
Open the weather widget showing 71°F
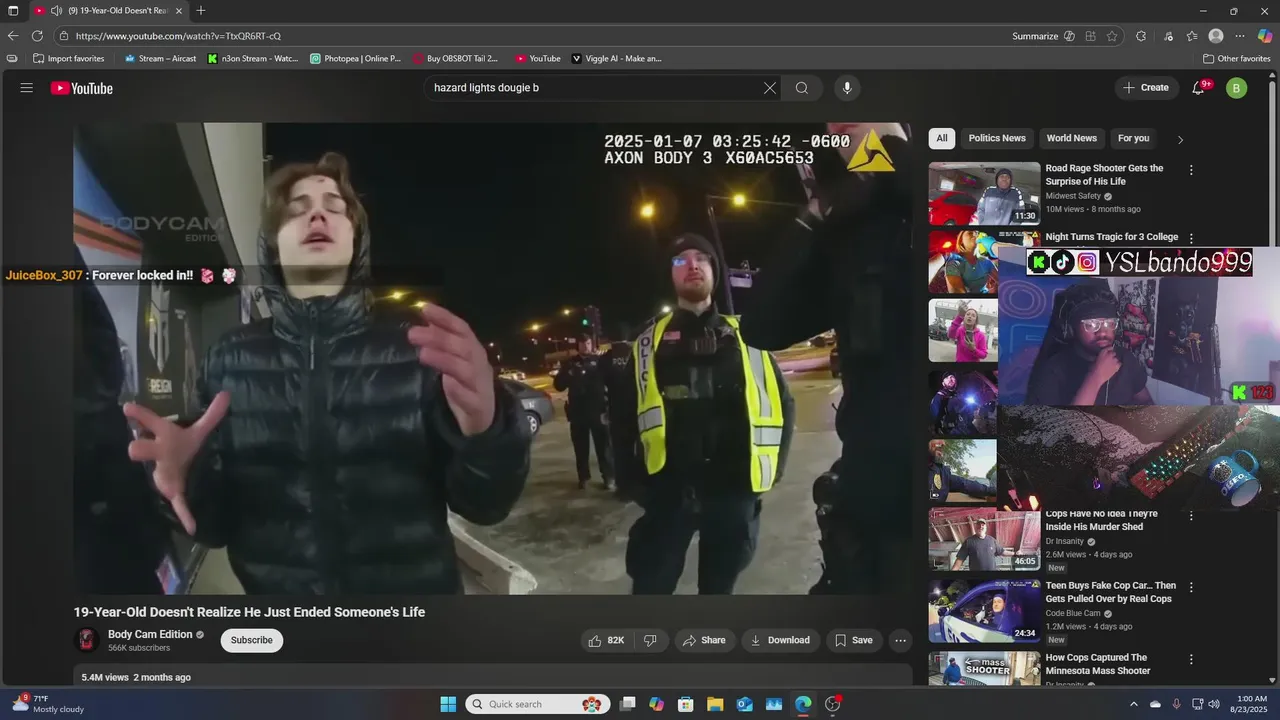pyautogui.click(x=48, y=704)
